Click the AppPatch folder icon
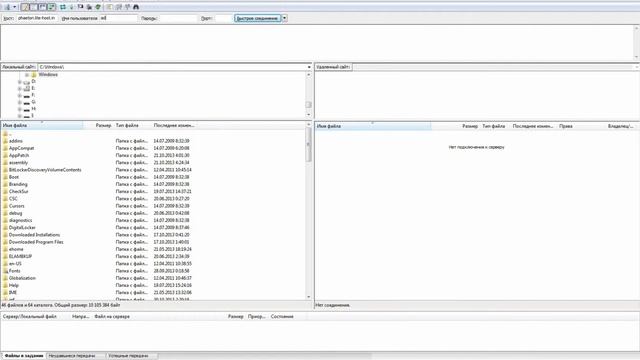Screen dimensions: 640x360 [x=5, y=156]
